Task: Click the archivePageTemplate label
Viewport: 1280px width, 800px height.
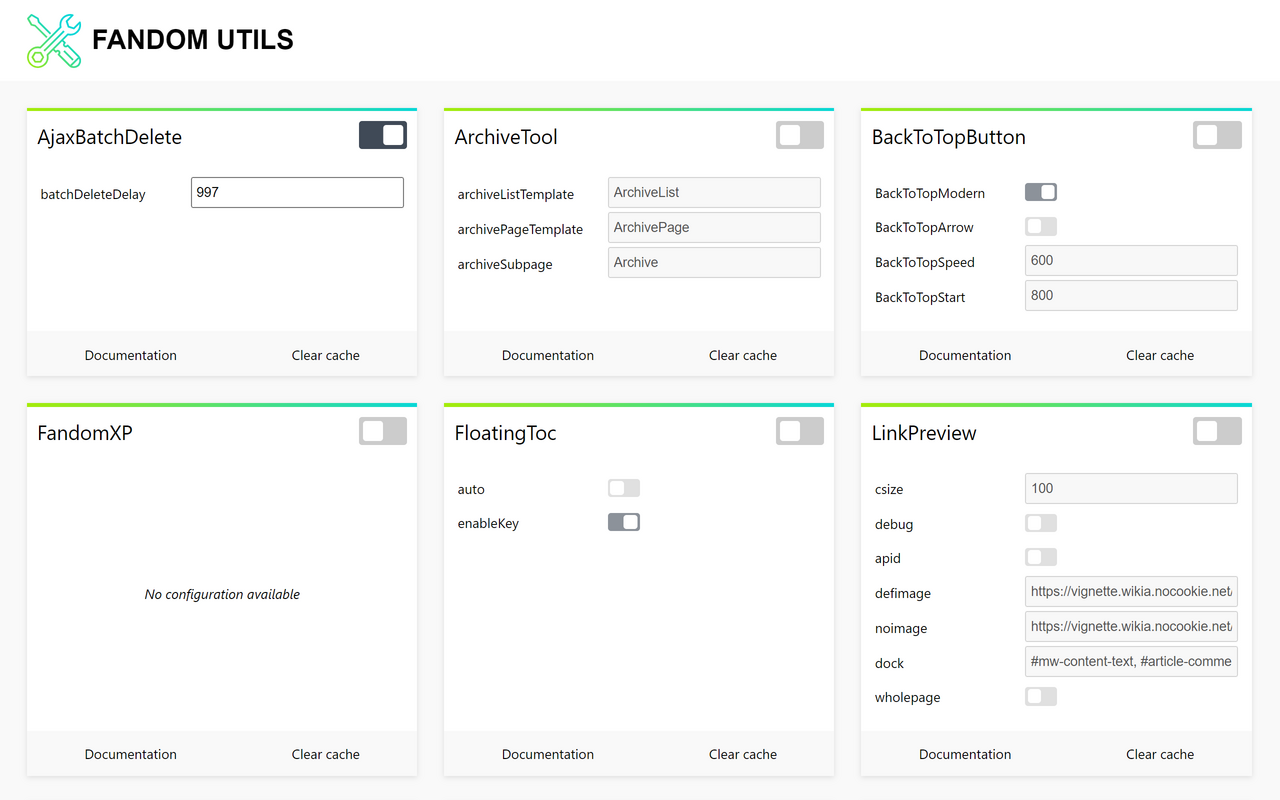Action: tap(520, 229)
